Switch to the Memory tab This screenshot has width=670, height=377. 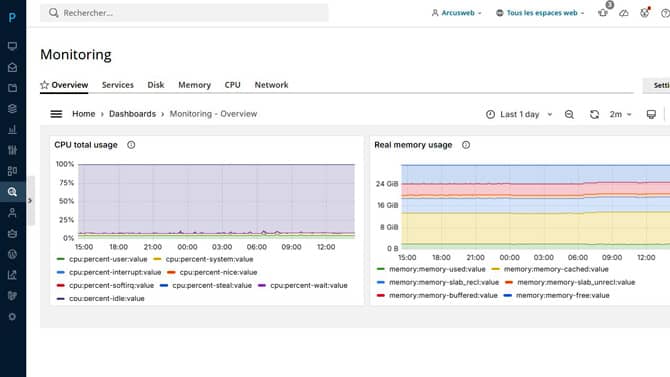194,85
